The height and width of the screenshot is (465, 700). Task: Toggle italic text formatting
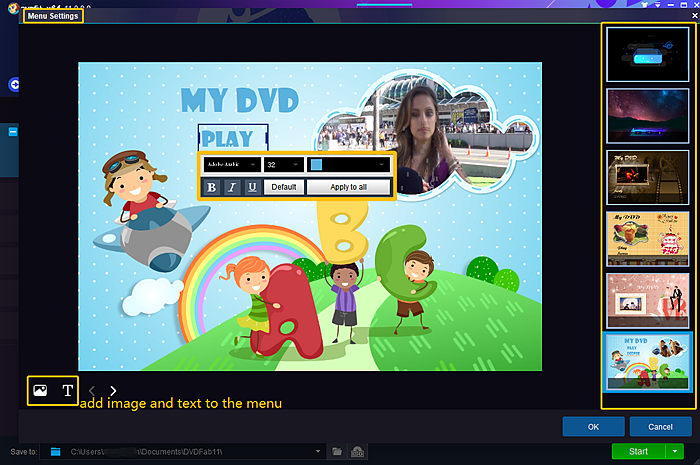tap(231, 187)
